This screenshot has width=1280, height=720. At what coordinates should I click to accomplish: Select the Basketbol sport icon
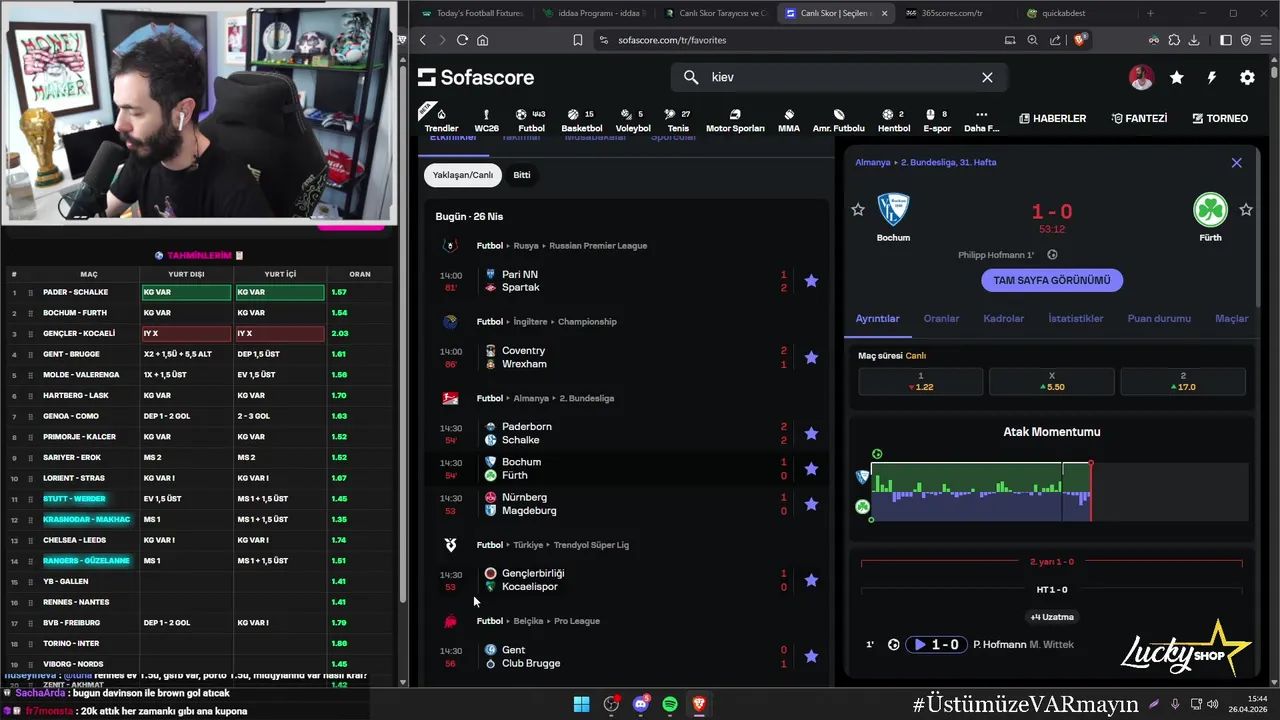click(582, 120)
